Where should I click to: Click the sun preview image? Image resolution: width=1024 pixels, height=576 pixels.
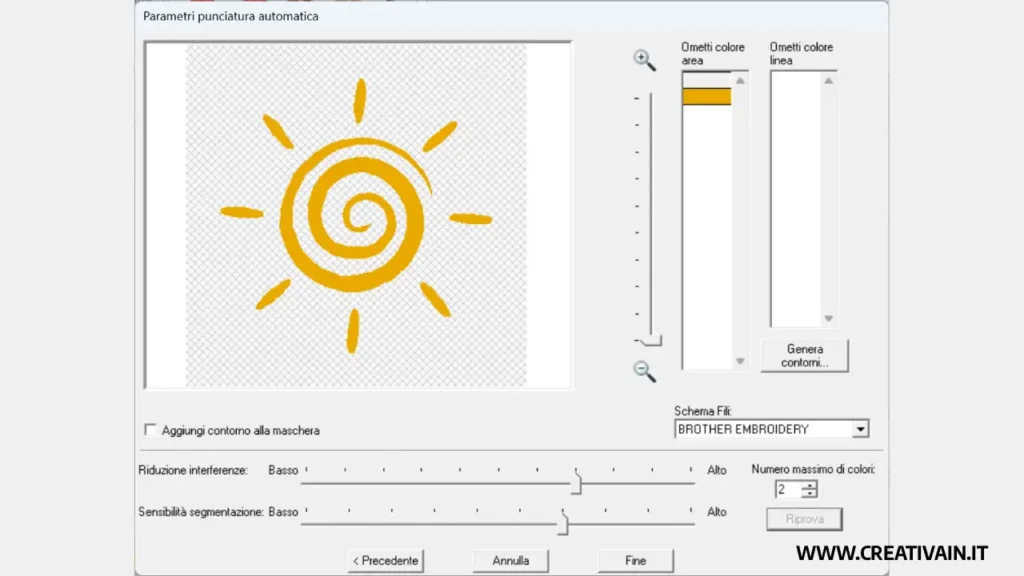click(x=357, y=216)
